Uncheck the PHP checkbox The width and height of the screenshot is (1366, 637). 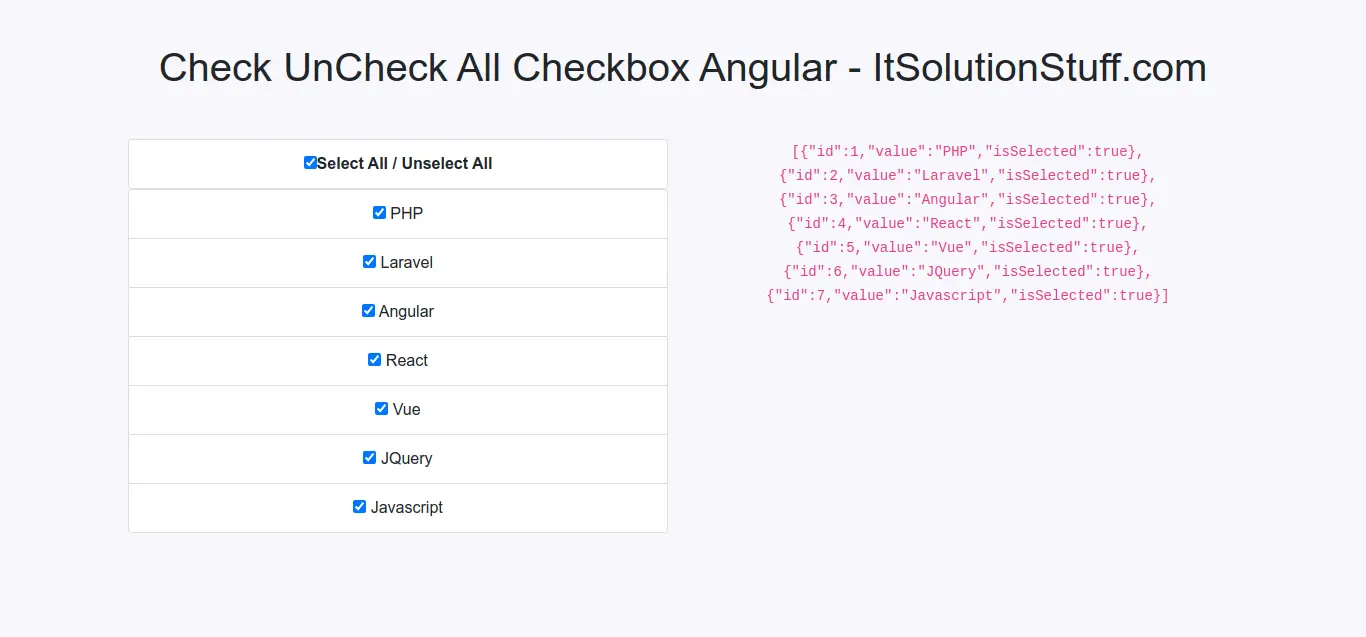[379, 212]
